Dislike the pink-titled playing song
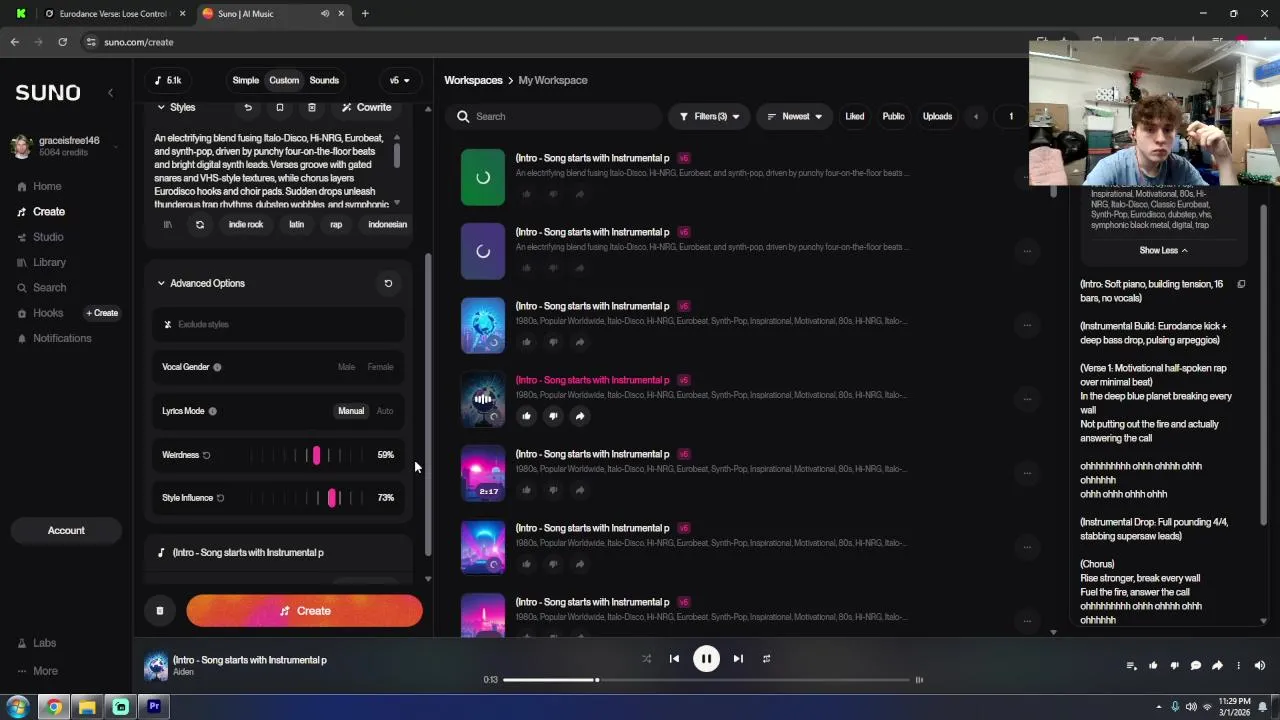The image size is (1280, 720). point(553,416)
